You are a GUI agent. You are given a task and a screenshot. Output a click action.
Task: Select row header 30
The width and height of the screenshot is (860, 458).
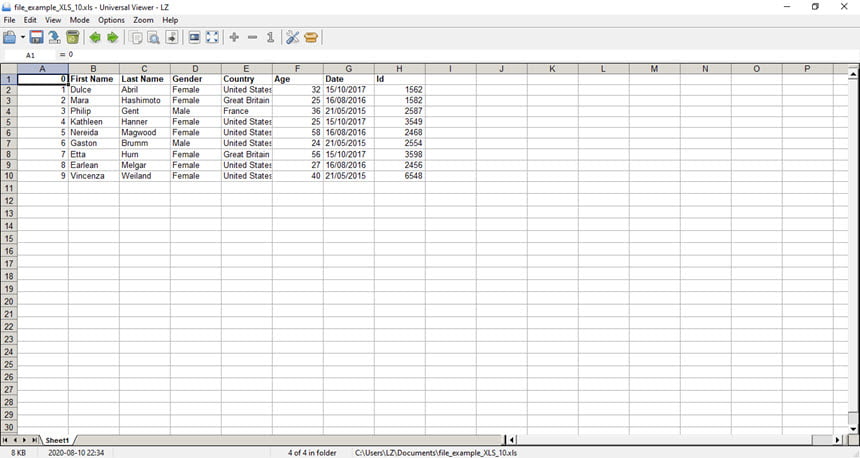coord(9,427)
